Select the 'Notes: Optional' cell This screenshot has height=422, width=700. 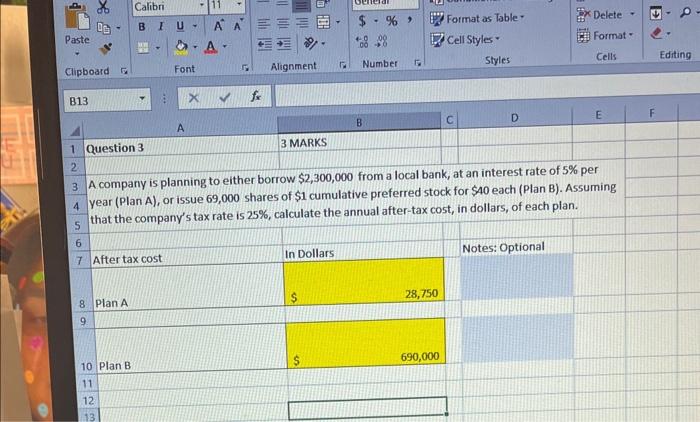pos(516,247)
